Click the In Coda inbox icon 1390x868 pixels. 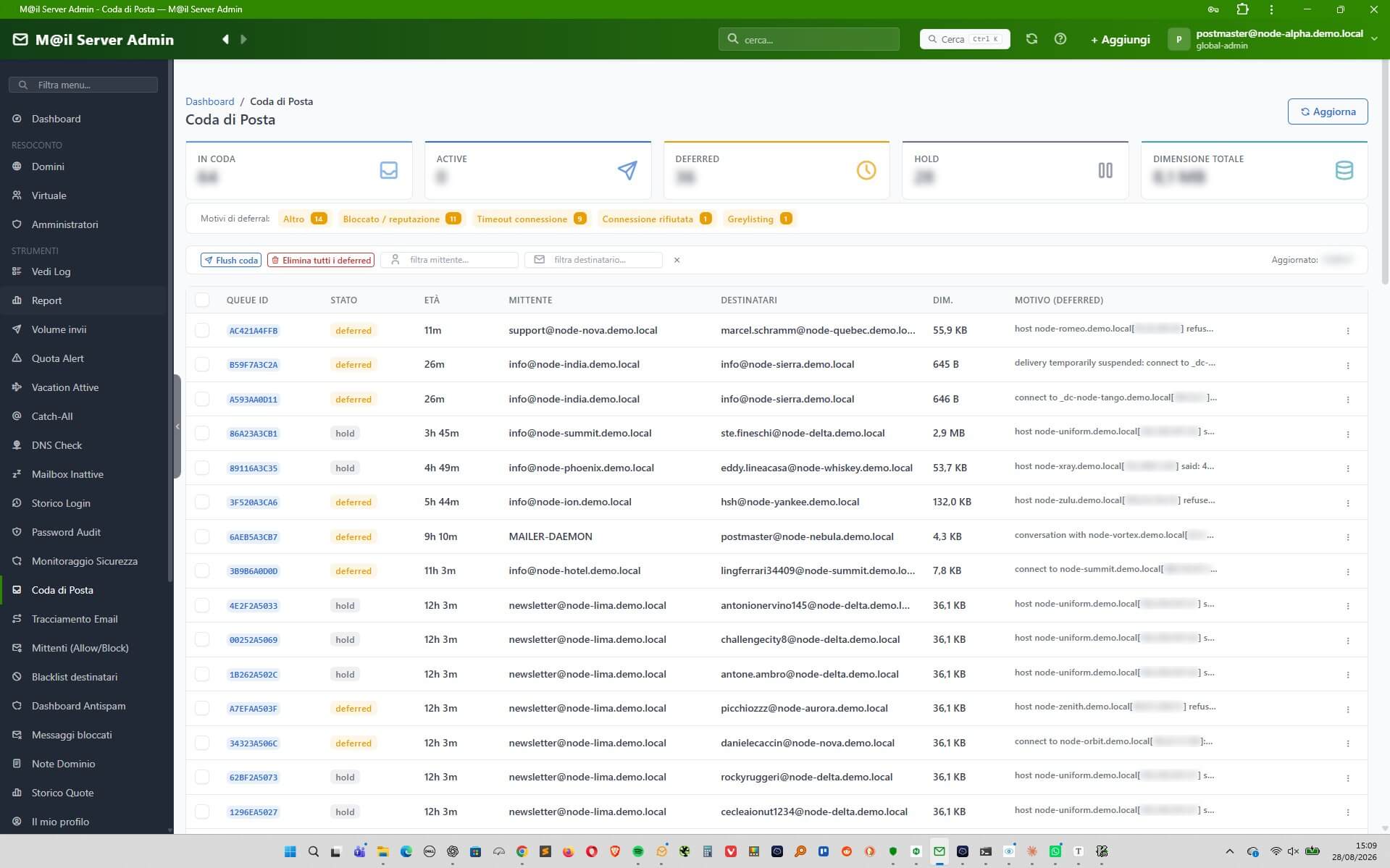[389, 170]
